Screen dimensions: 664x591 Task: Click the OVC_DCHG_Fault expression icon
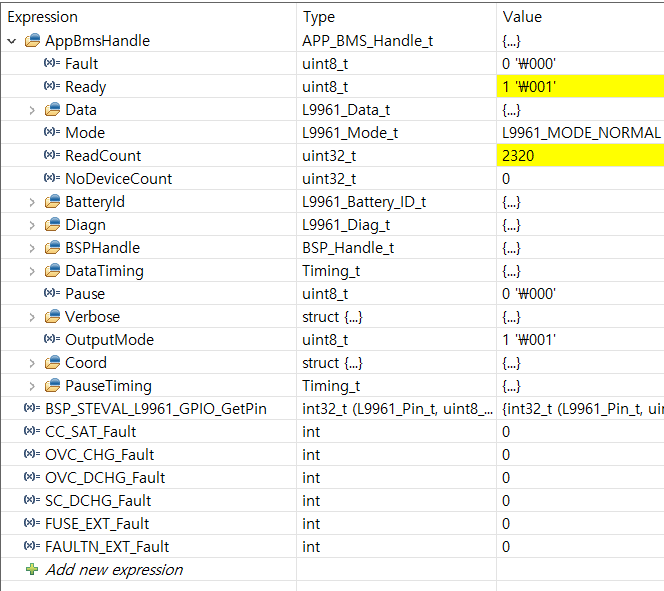pos(32,477)
